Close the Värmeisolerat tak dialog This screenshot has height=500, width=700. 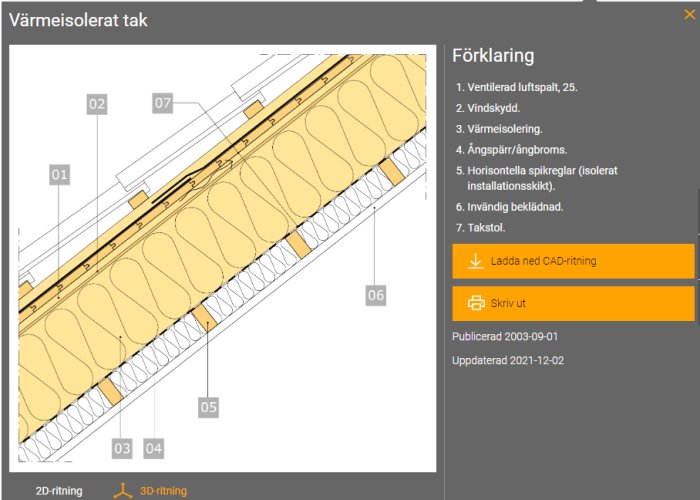[689, 15]
